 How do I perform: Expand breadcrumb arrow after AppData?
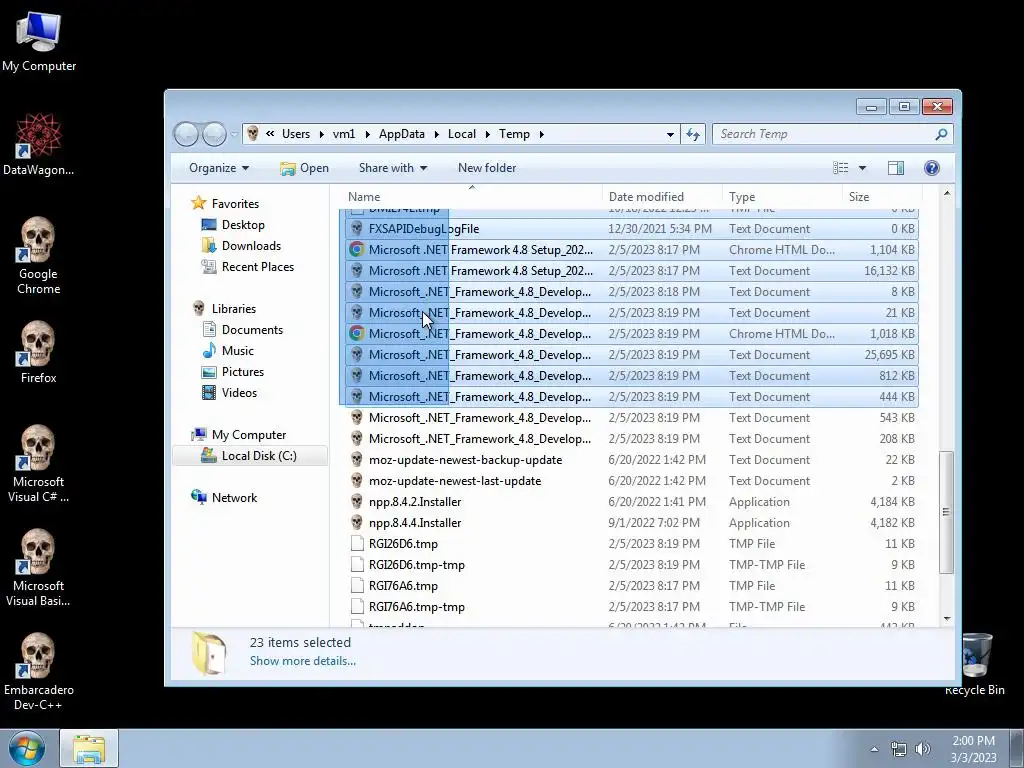(436, 134)
